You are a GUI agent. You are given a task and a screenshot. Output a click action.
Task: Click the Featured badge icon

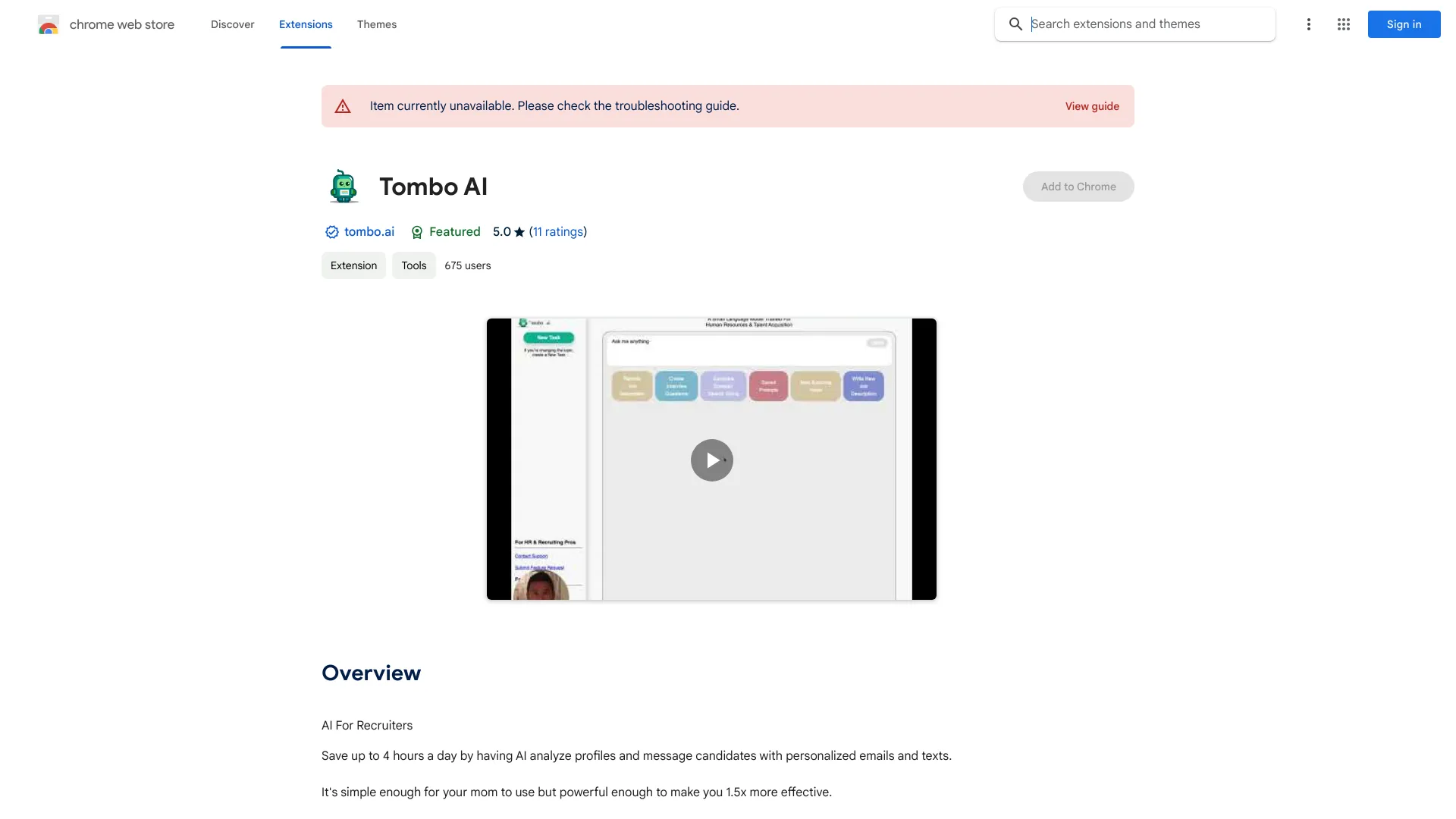[x=417, y=232]
